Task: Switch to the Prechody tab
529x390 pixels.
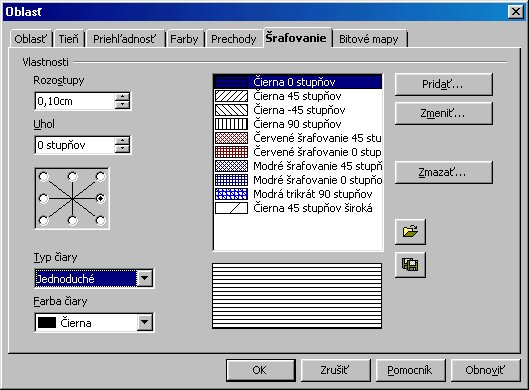Action: pyautogui.click(x=233, y=39)
